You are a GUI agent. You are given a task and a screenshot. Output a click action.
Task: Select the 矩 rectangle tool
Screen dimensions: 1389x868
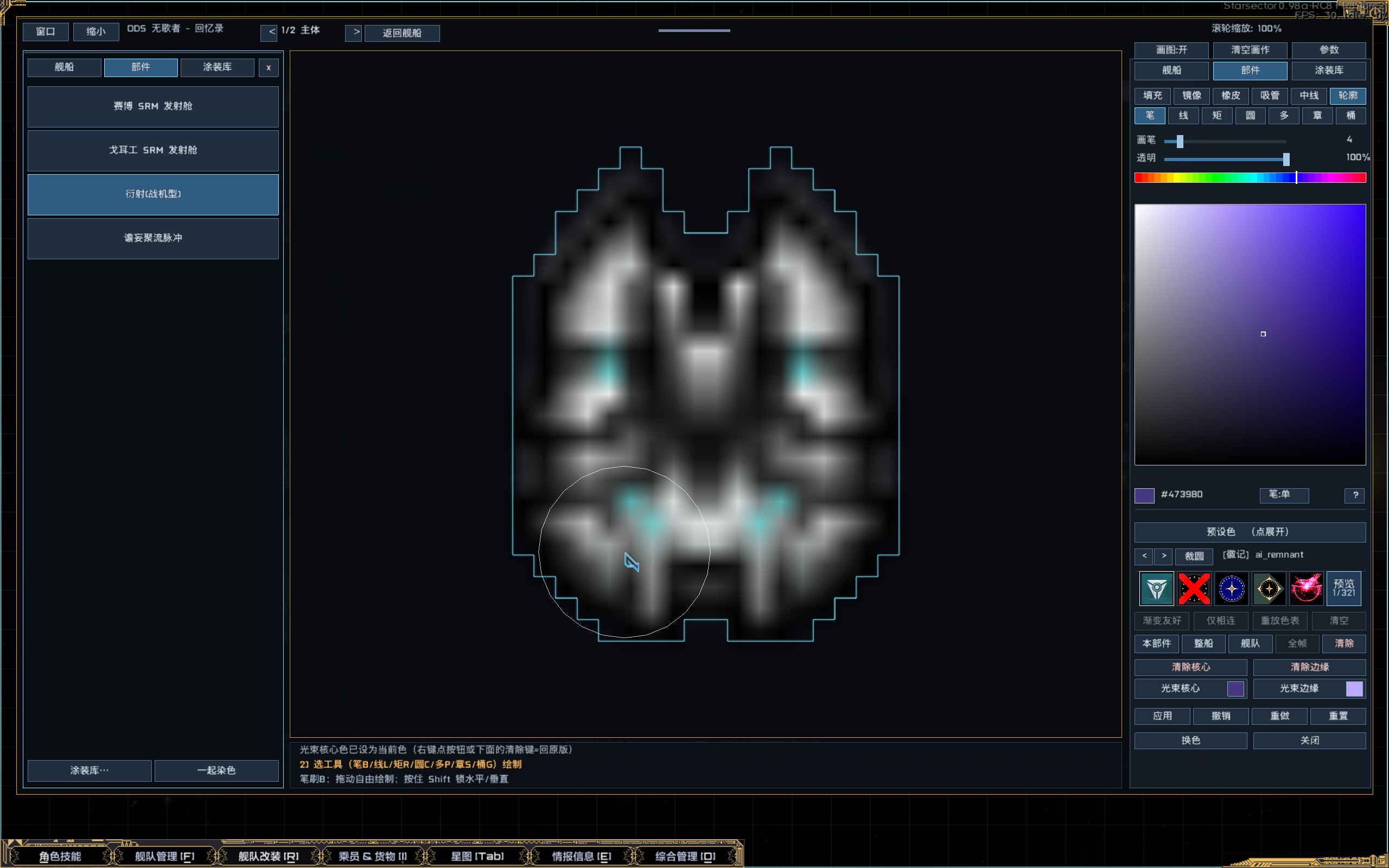(x=1217, y=116)
